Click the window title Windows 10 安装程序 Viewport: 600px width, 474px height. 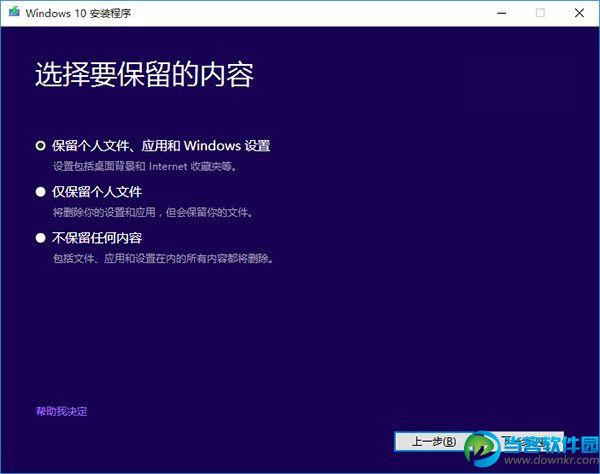pos(78,13)
